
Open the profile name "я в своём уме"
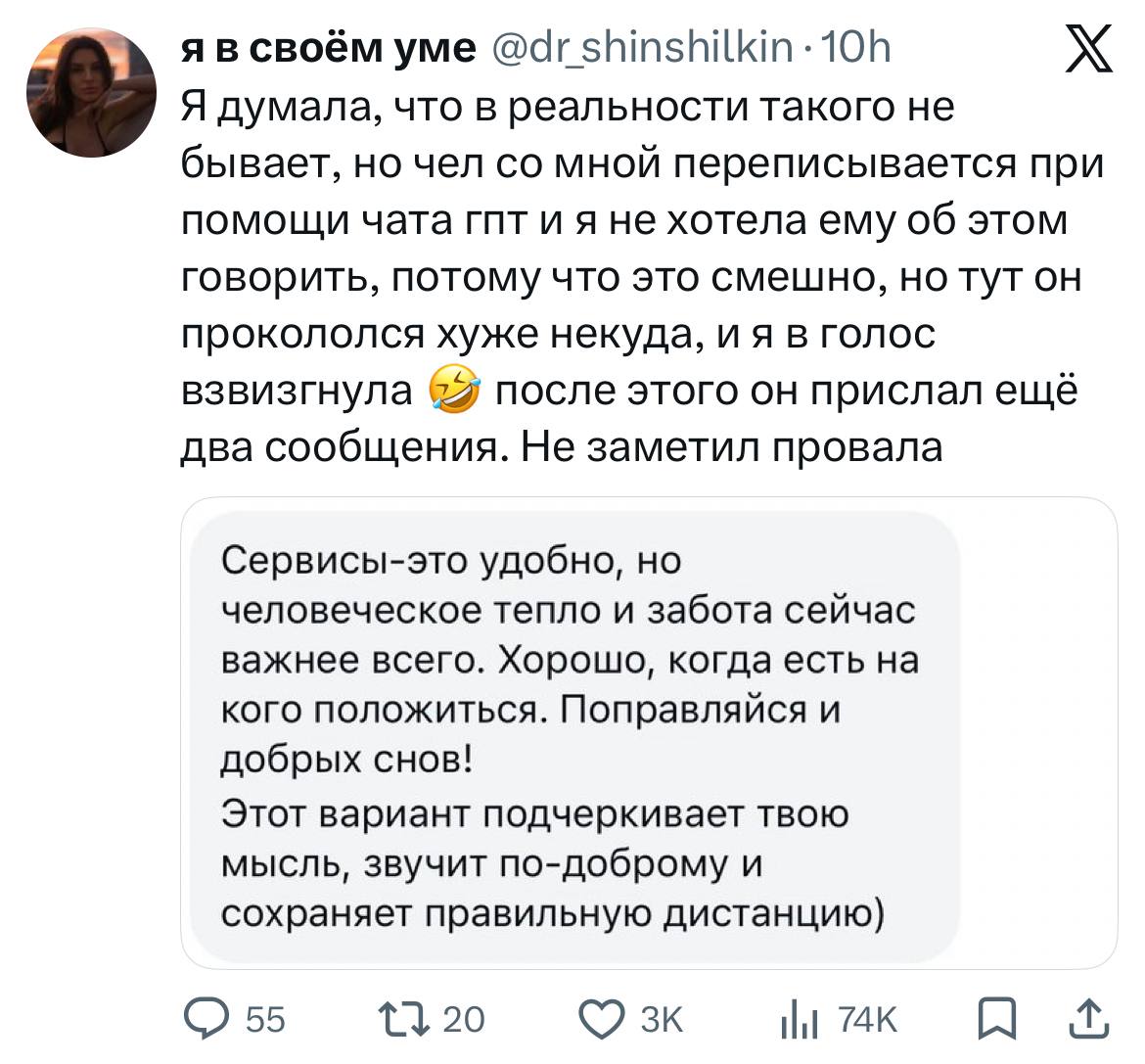pos(329,47)
